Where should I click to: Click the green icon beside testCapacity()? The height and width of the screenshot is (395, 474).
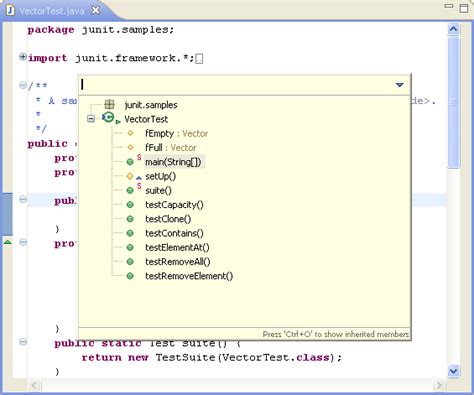pos(130,205)
